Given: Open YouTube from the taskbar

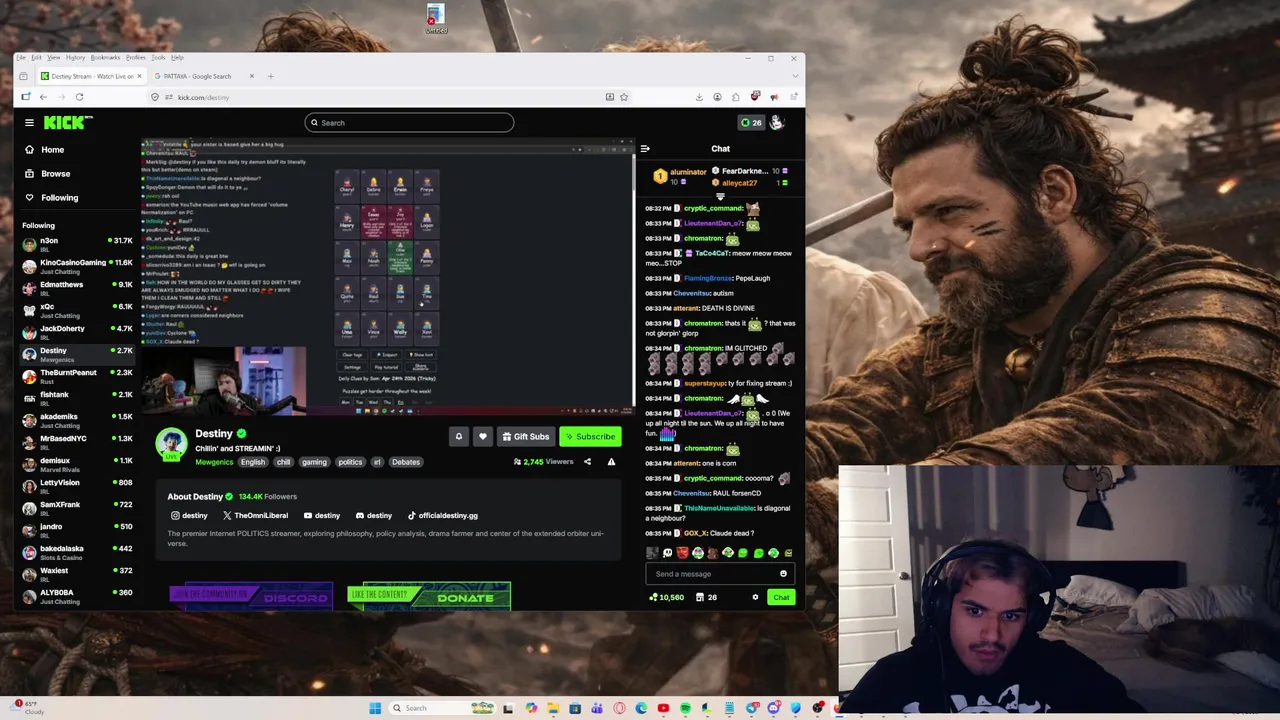Looking at the screenshot, I should (x=663, y=708).
